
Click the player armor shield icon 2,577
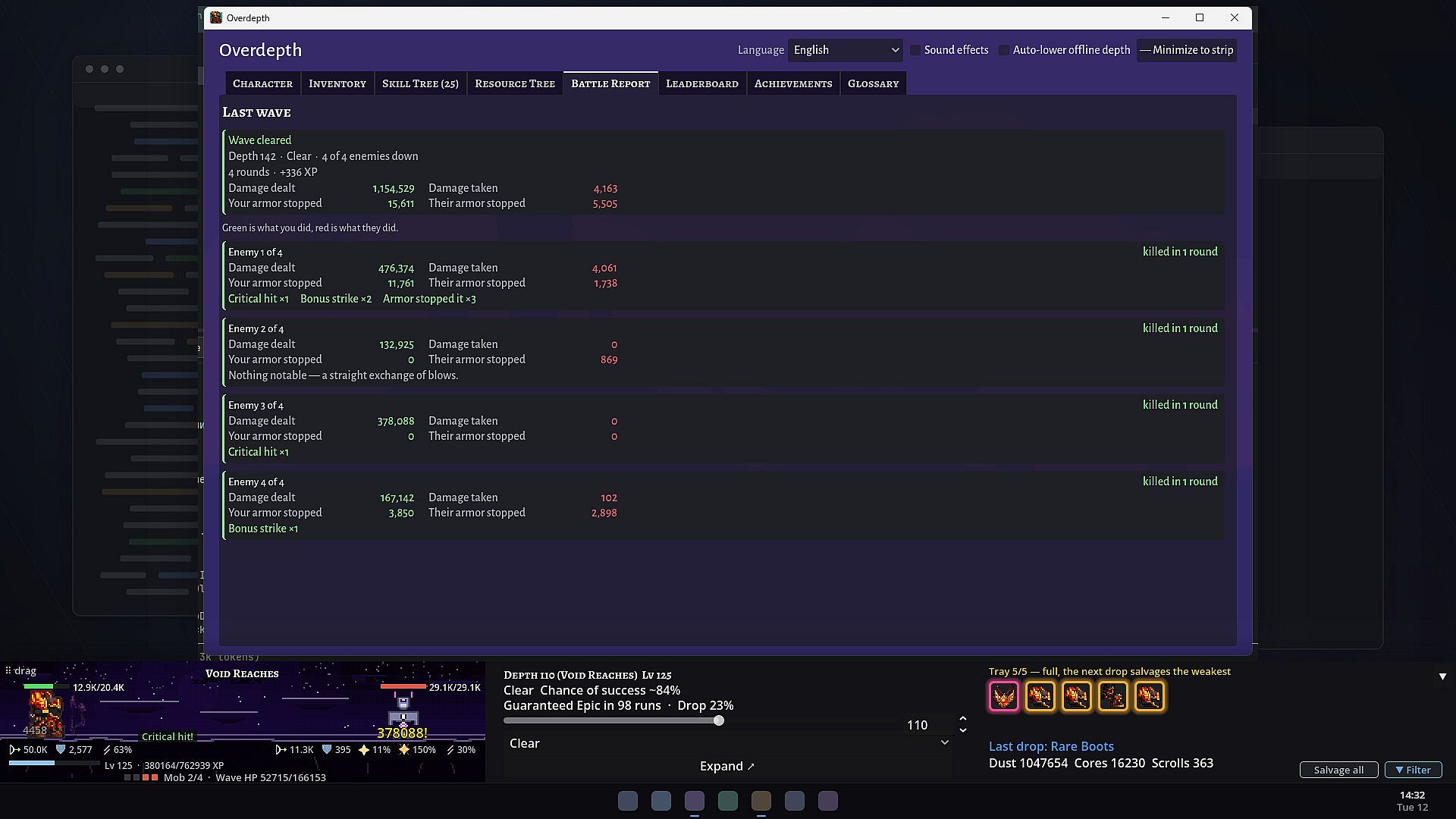point(61,749)
